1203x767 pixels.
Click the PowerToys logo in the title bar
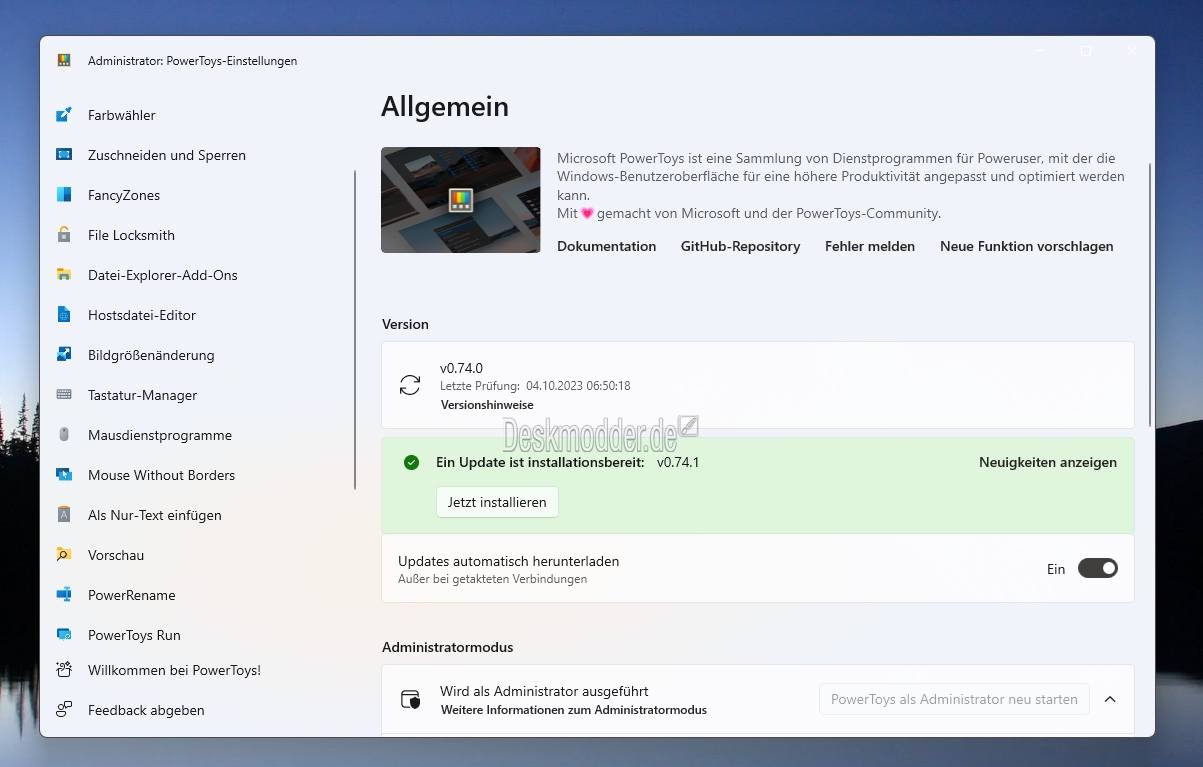pos(64,60)
